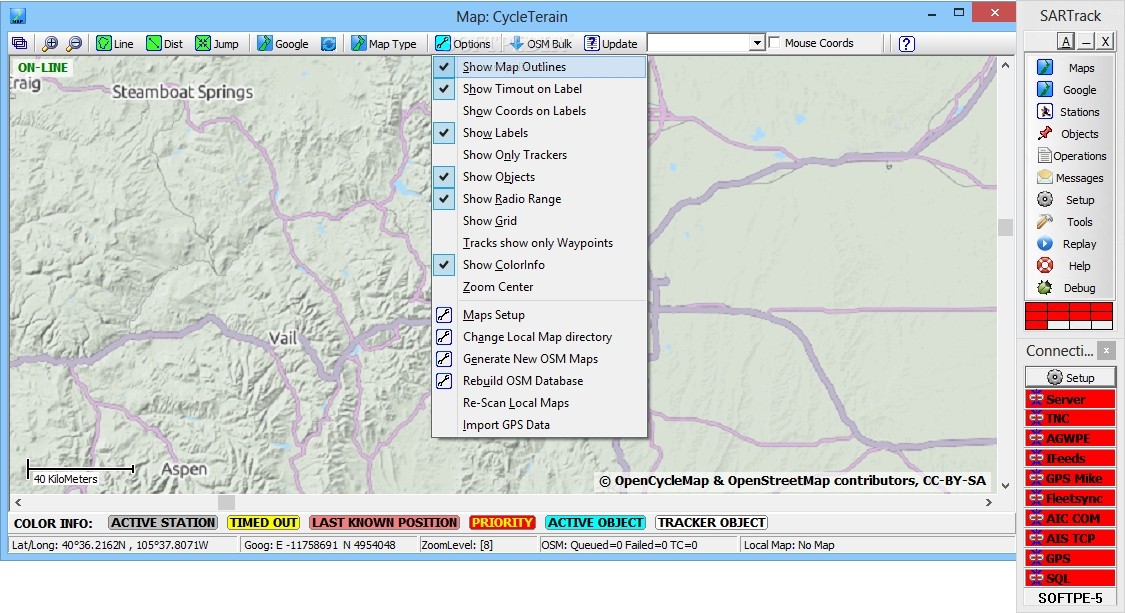The height and width of the screenshot is (613, 1125).
Task: Select the Dist measuring tool
Action: [164, 44]
